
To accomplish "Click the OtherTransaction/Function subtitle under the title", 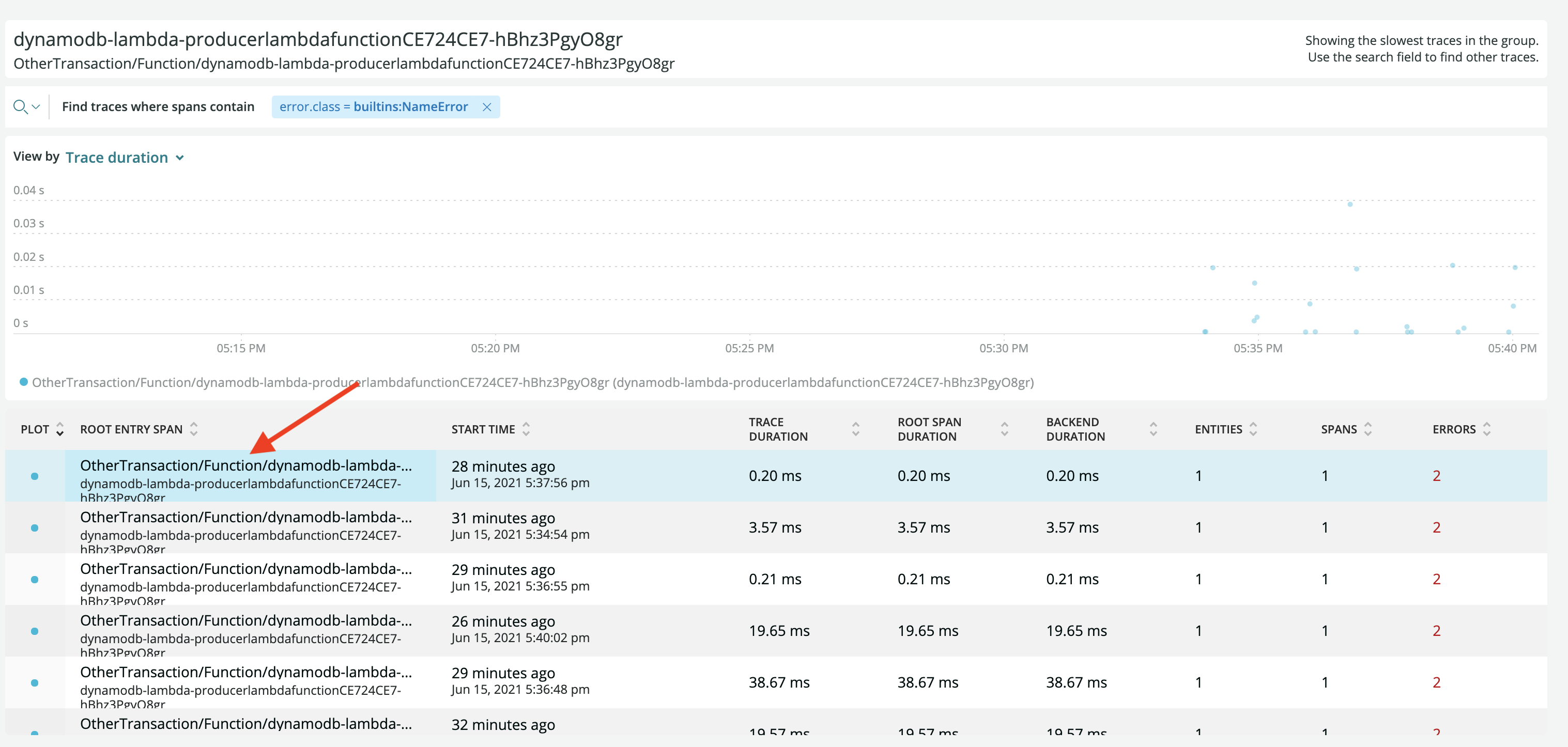I will coord(344,64).
